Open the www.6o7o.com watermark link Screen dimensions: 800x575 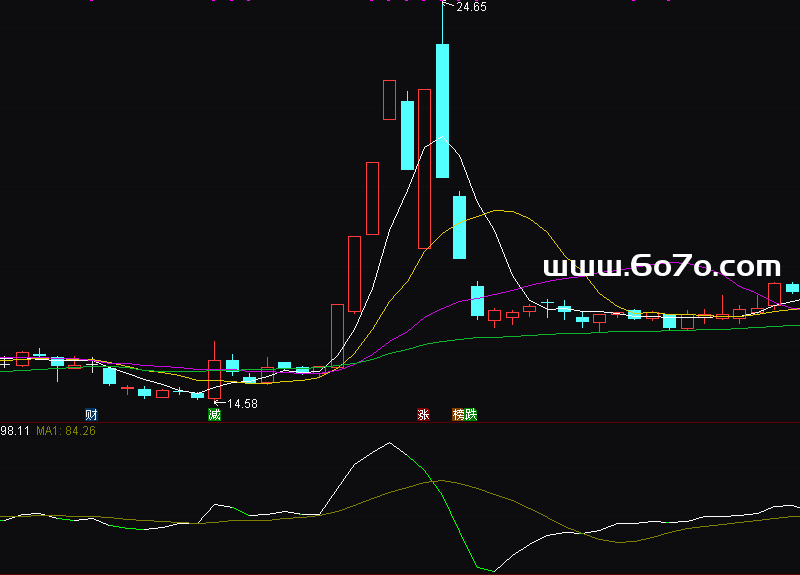[x=661, y=267]
